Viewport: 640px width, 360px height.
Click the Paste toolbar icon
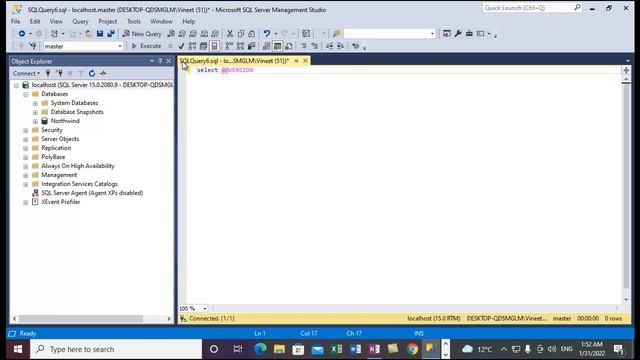click(x=252, y=33)
